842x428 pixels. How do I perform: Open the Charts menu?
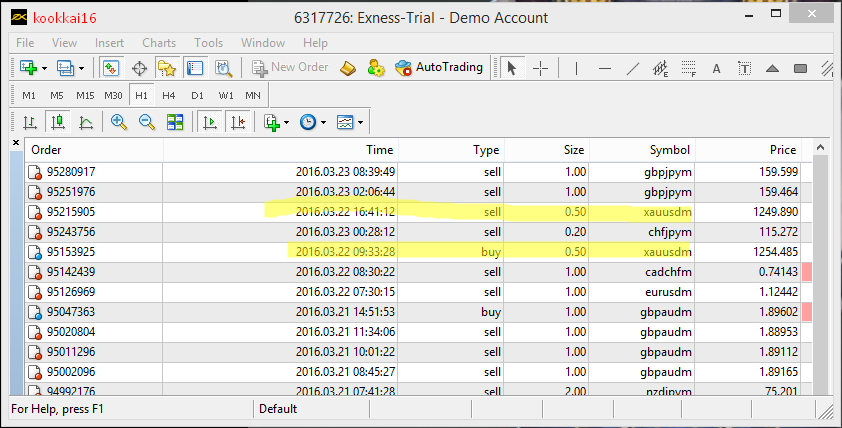click(159, 43)
